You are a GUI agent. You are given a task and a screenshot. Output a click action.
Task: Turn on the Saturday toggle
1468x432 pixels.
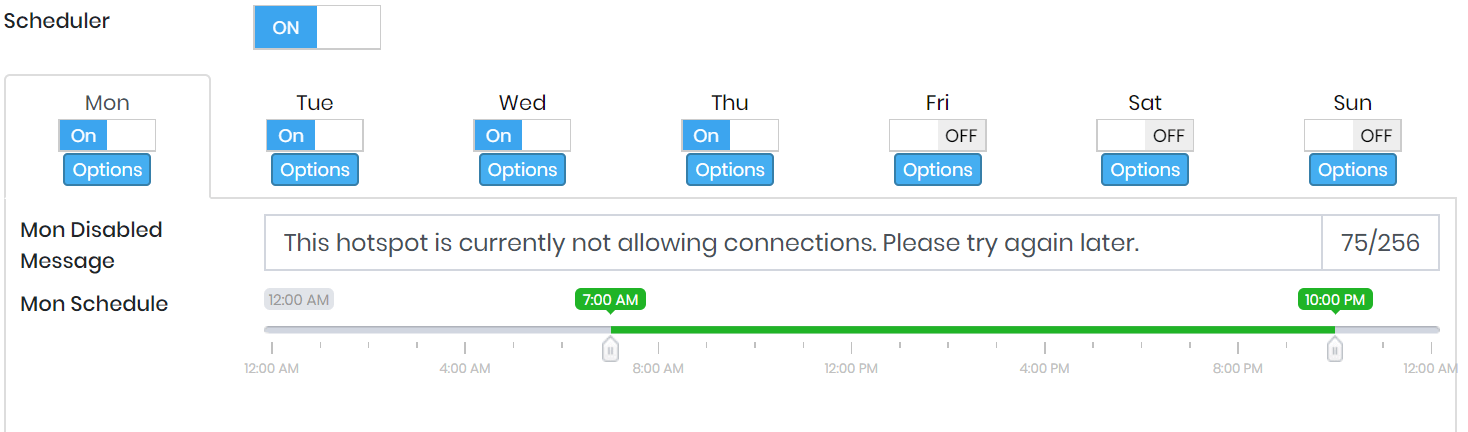(1144, 135)
